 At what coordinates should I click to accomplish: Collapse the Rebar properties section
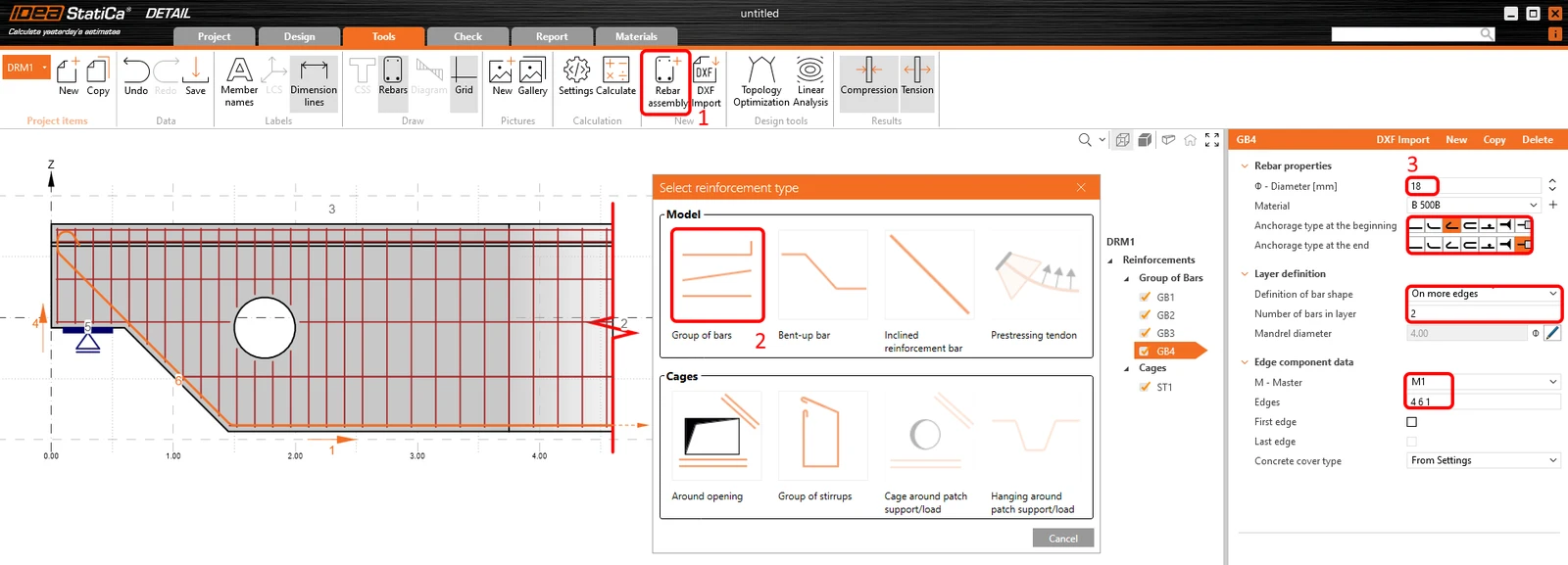coord(1245,166)
